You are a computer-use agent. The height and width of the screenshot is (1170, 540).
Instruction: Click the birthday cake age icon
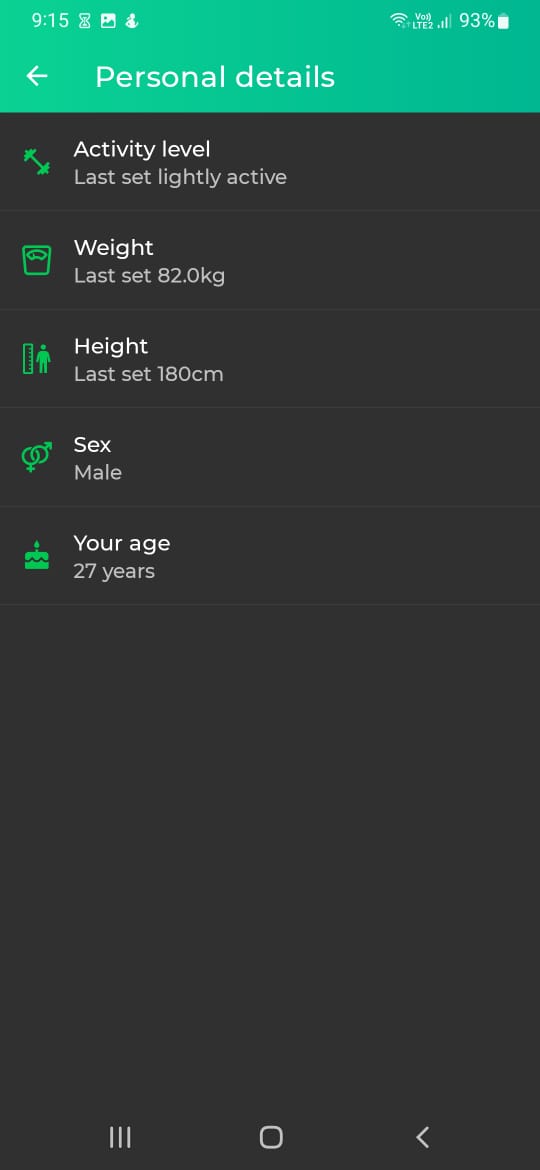37,556
